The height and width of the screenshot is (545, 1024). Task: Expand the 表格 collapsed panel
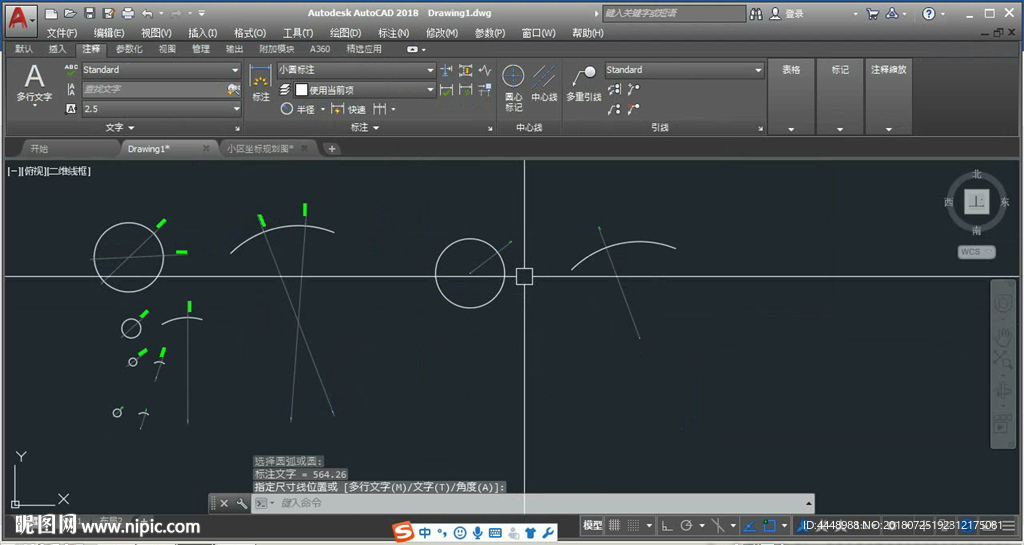(x=791, y=96)
